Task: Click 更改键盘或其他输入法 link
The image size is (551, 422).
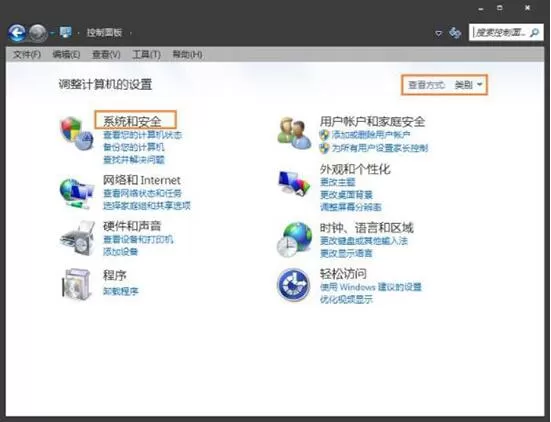Action: pyautogui.click(x=364, y=241)
